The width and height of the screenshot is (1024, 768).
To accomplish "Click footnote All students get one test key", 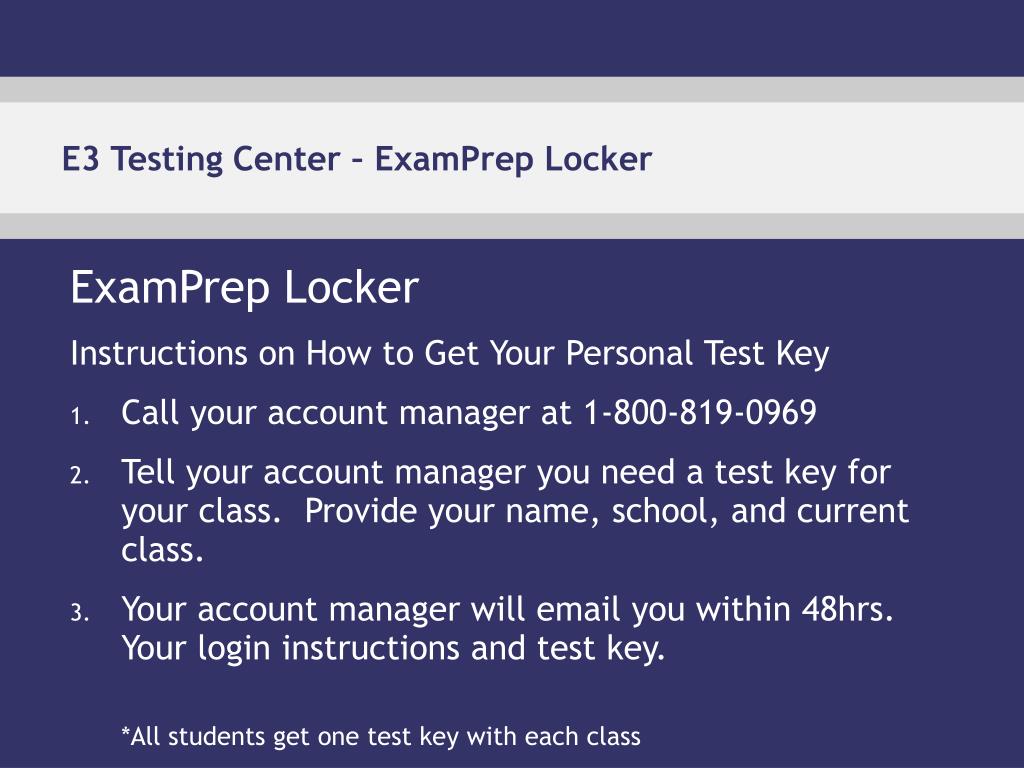I will (x=381, y=737).
